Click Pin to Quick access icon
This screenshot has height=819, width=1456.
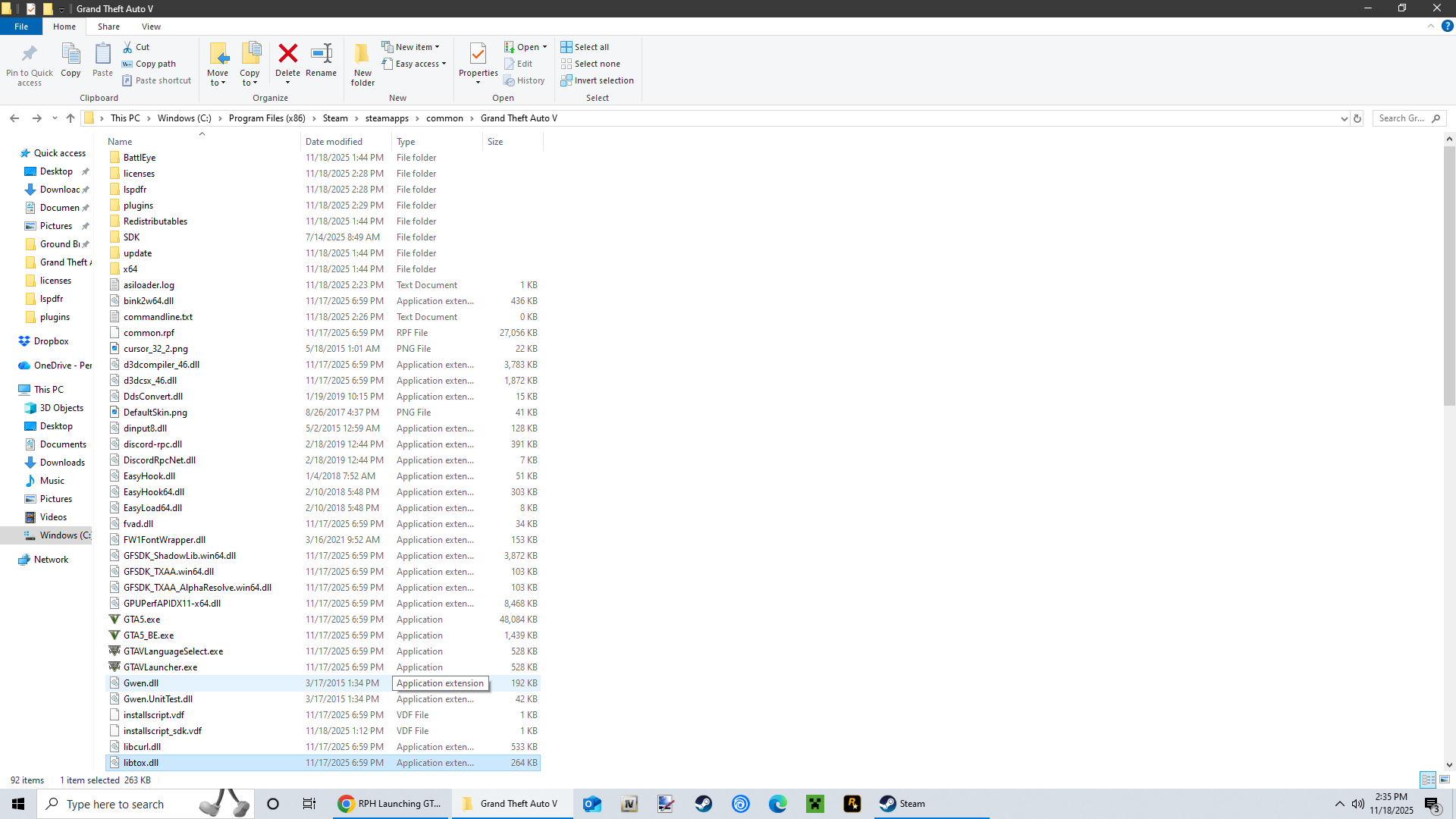tap(30, 54)
